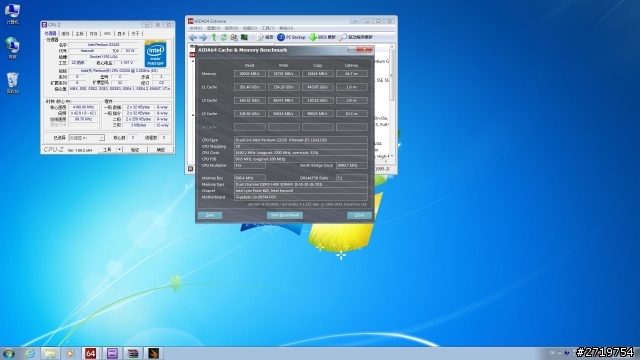The height and width of the screenshot is (360, 640).
Task: Open the Report wizard from AIDA64 toolbar
Action: [265, 37]
